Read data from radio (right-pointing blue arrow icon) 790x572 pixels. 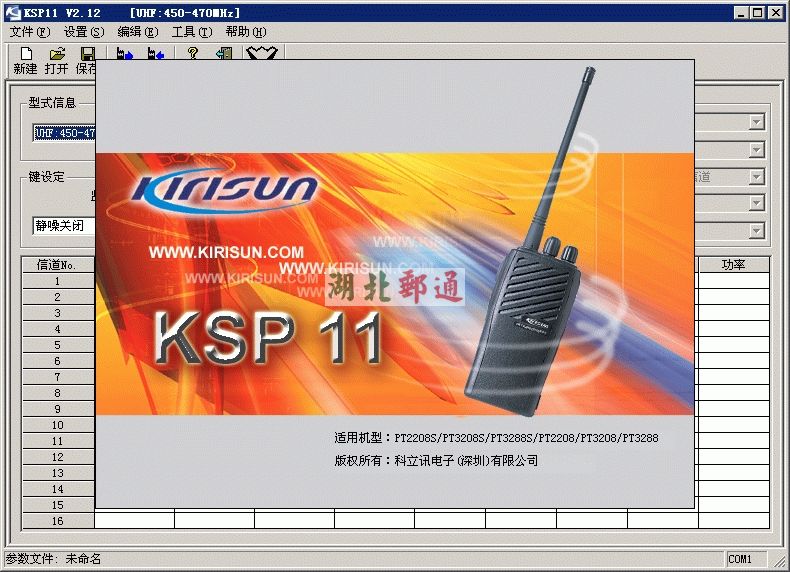pyautogui.click(x=124, y=53)
